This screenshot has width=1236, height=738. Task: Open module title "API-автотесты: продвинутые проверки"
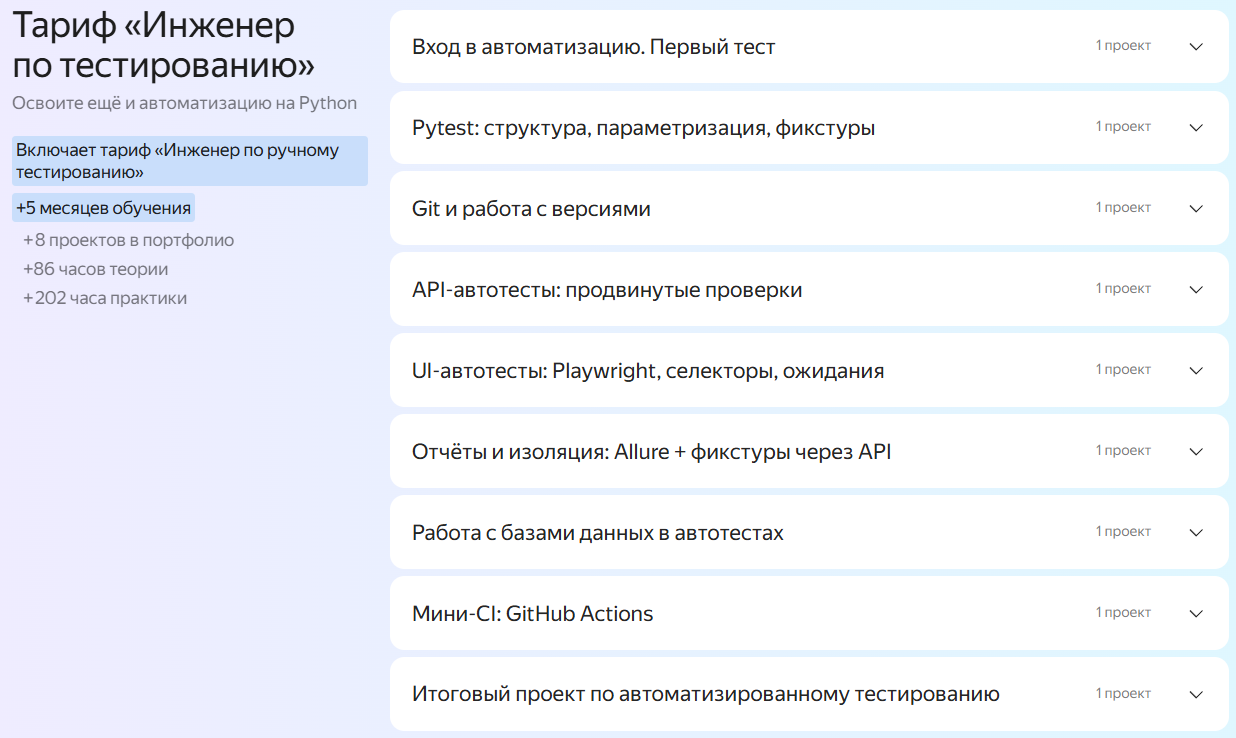click(x=607, y=290)
